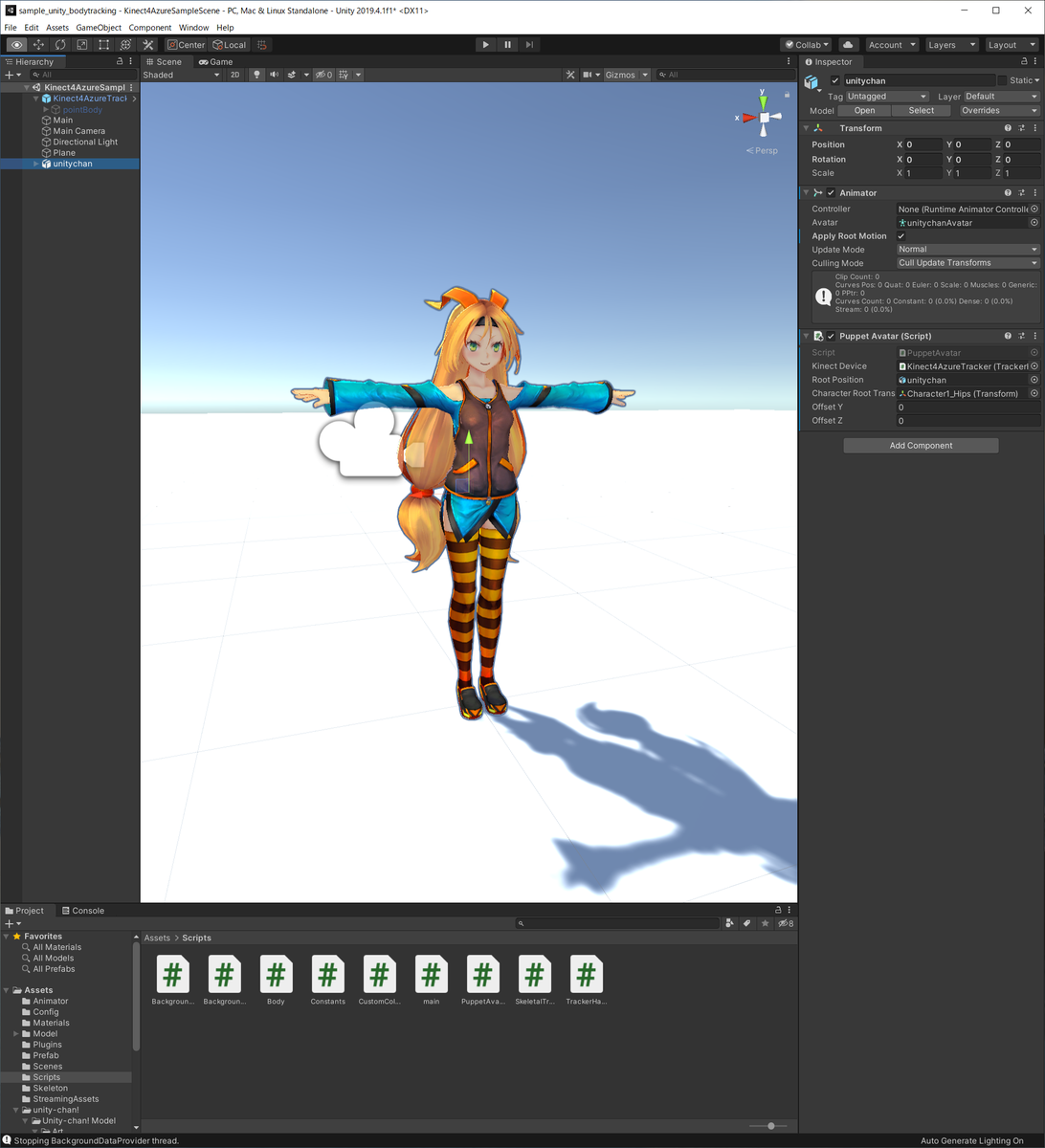Switch to the Console tab
Viewport: 1045px width, 1148px height.
click(x=82, y=911)
